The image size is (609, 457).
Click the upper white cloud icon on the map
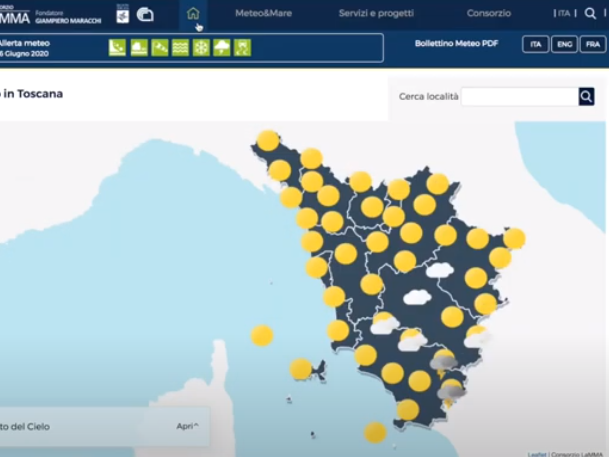pos(440,270)
